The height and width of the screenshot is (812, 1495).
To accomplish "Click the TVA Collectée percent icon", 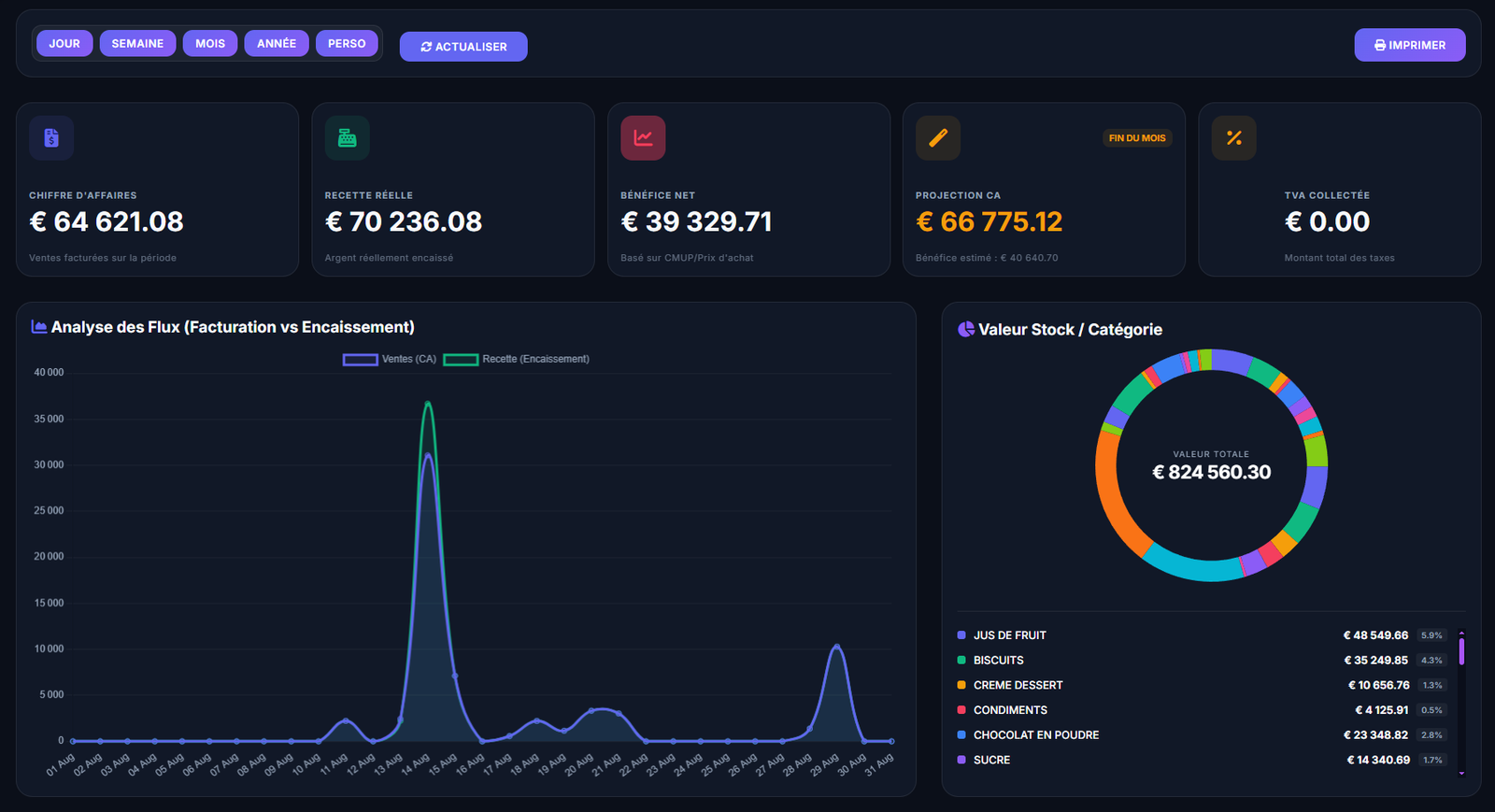I will pos(1233,137).
